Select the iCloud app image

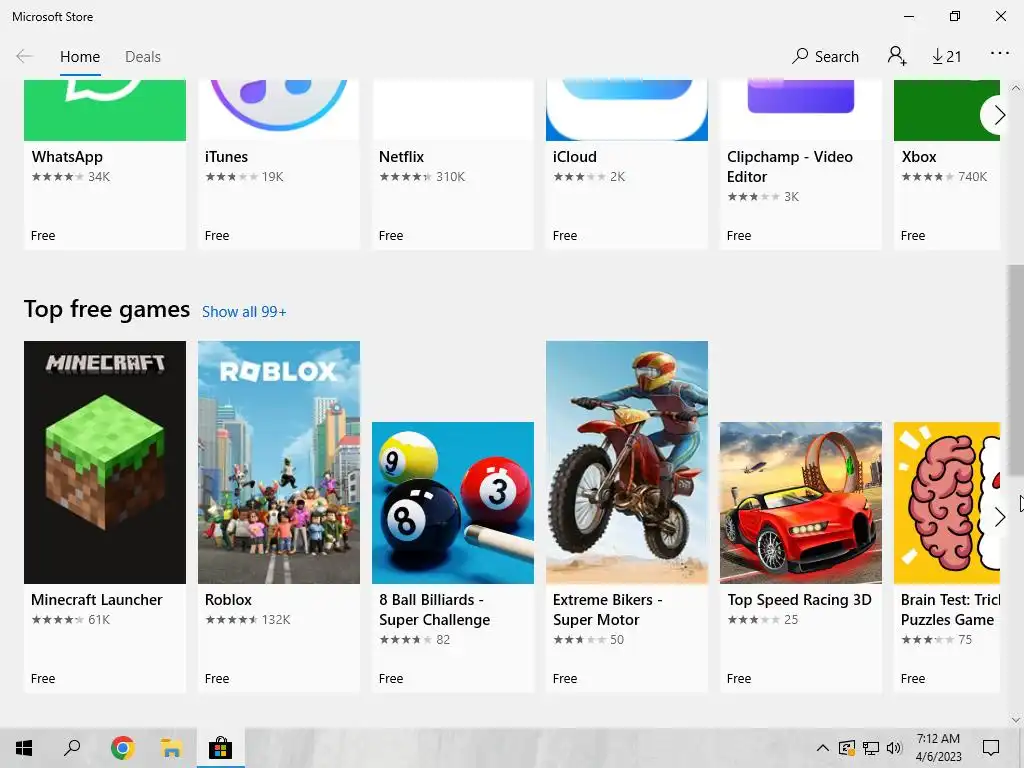click(x=627, y=110)
